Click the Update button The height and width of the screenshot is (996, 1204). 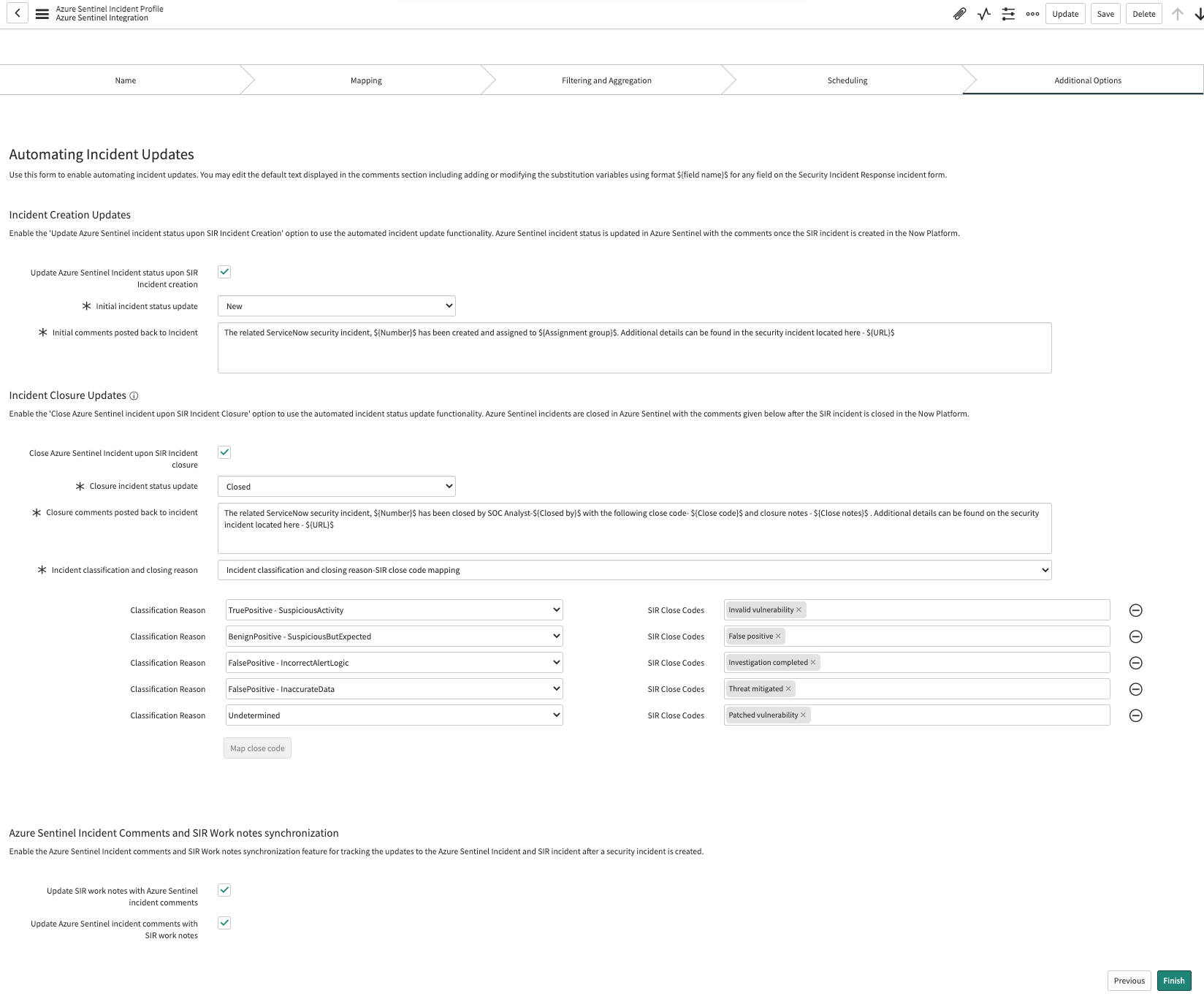click(1065, 14)
